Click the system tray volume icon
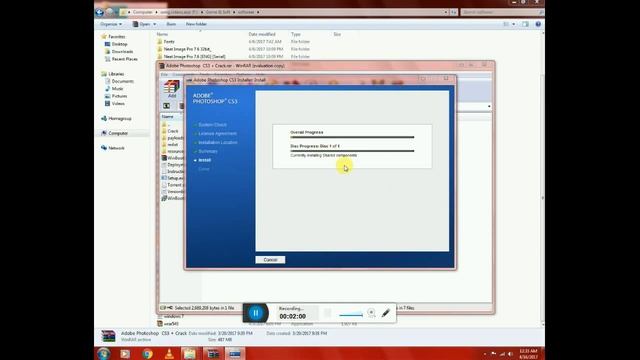This screenshot has width=640, height=360. click(510, 354)
